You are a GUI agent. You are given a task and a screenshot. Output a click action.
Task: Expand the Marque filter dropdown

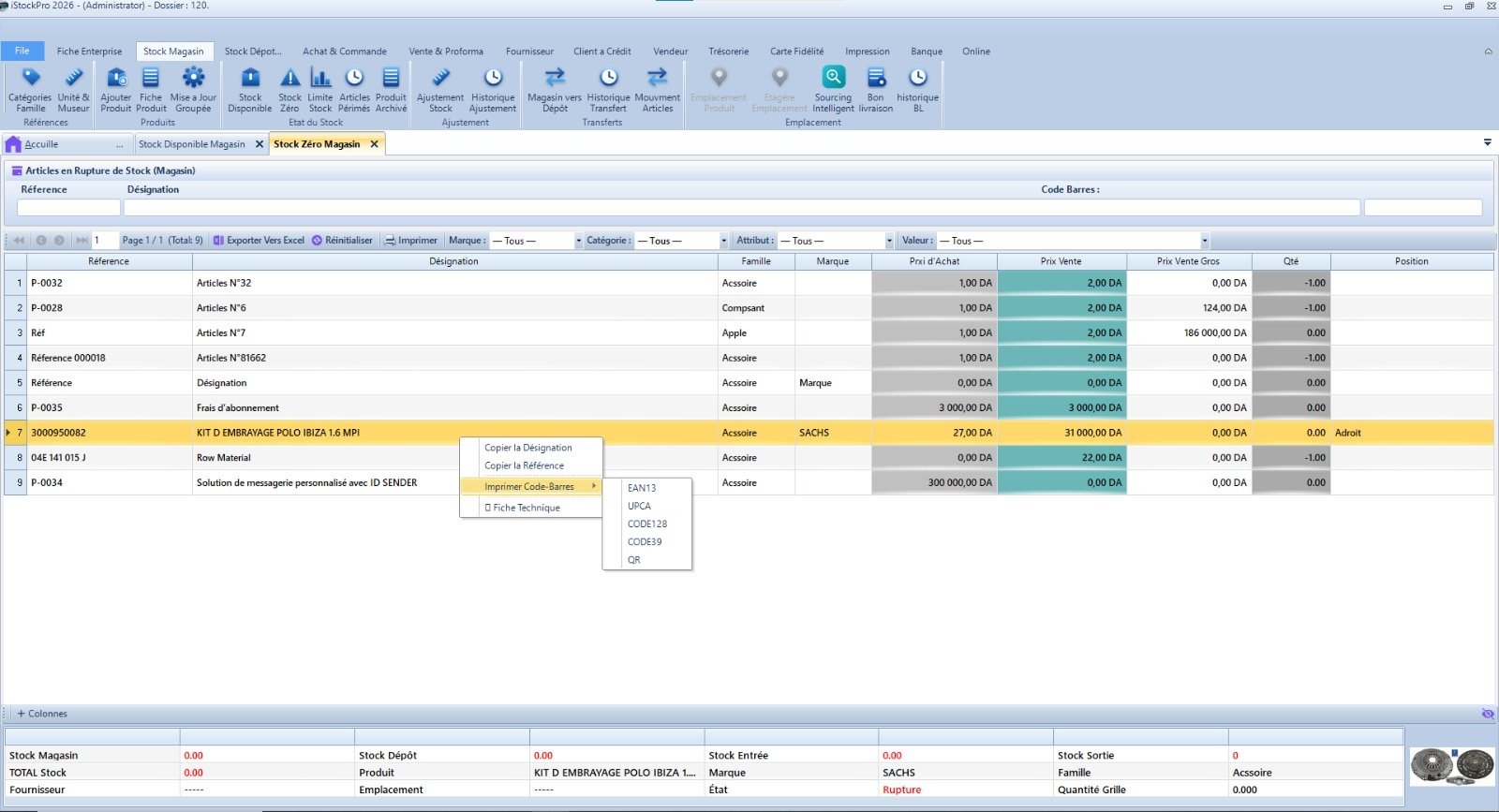click(x=578, y=241)
